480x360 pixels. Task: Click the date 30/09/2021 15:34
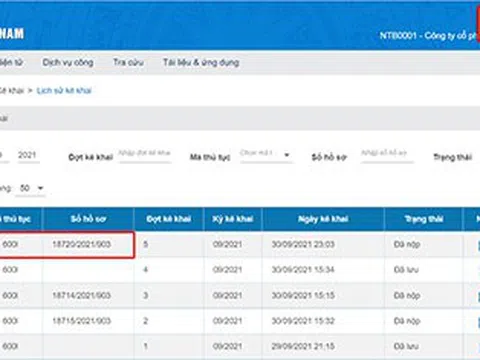(303, 270)
